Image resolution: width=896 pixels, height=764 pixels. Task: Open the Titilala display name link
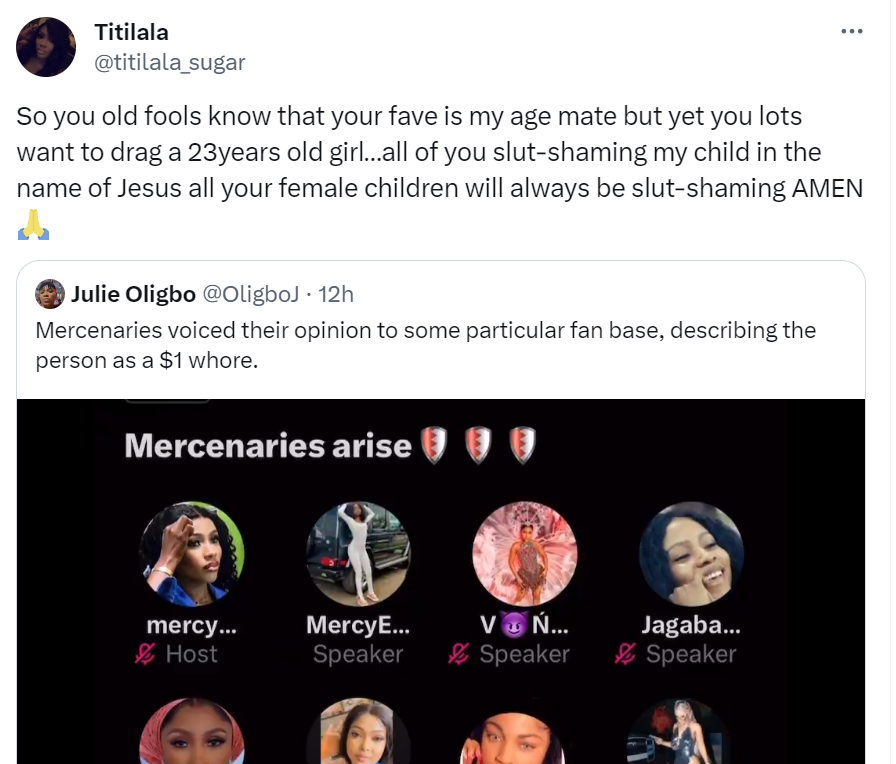131,32
